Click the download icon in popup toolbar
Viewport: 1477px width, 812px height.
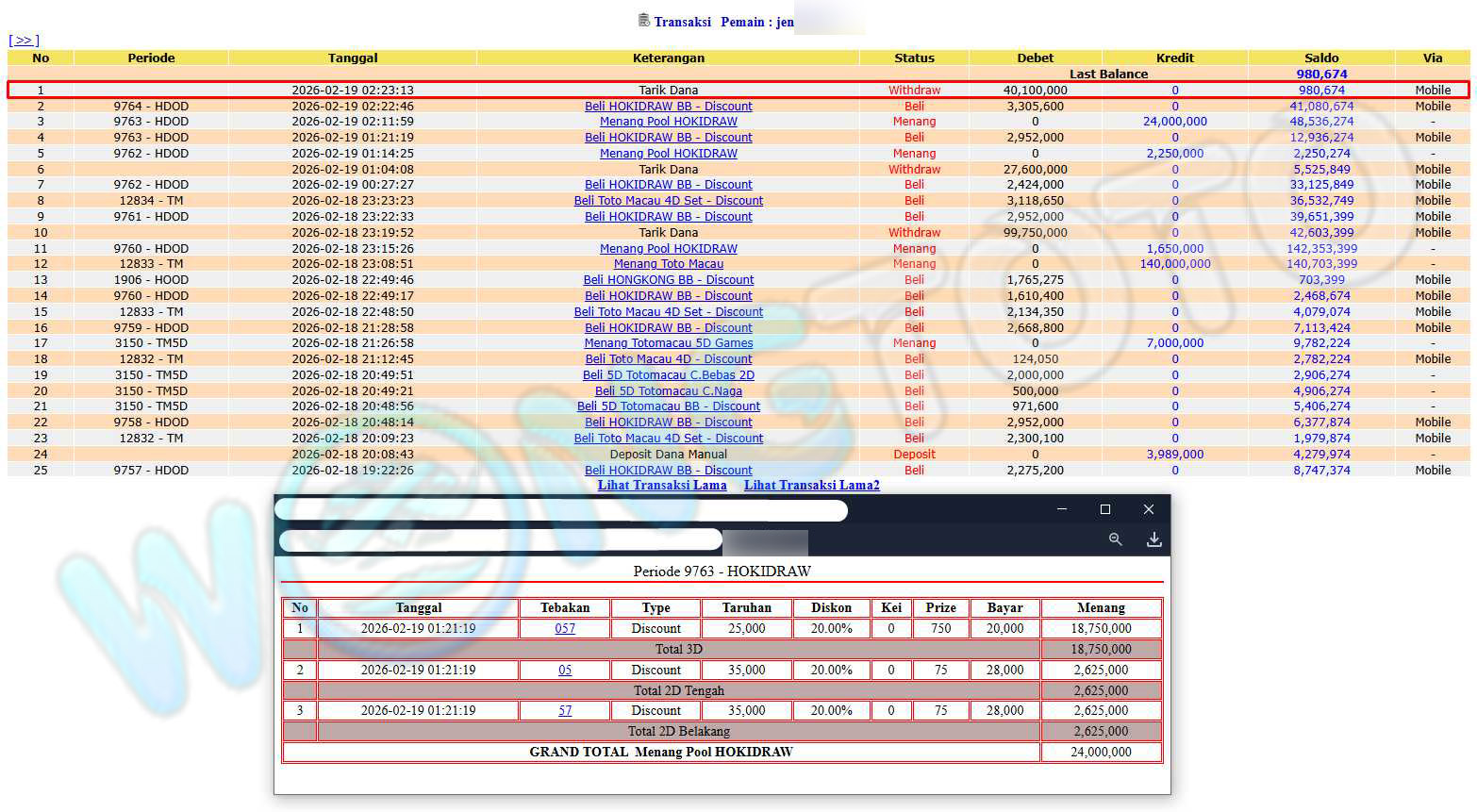click(1153, 539)
